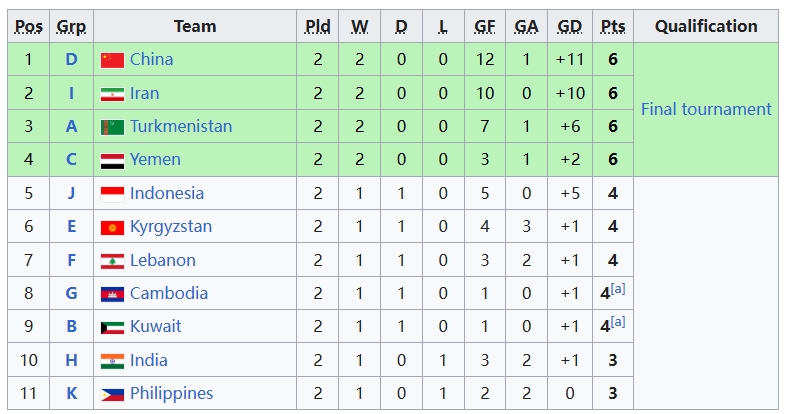The height and width of the screenshot is (414, 786).
Task: Open the Cambodia team link
Action: click(169, 293)
